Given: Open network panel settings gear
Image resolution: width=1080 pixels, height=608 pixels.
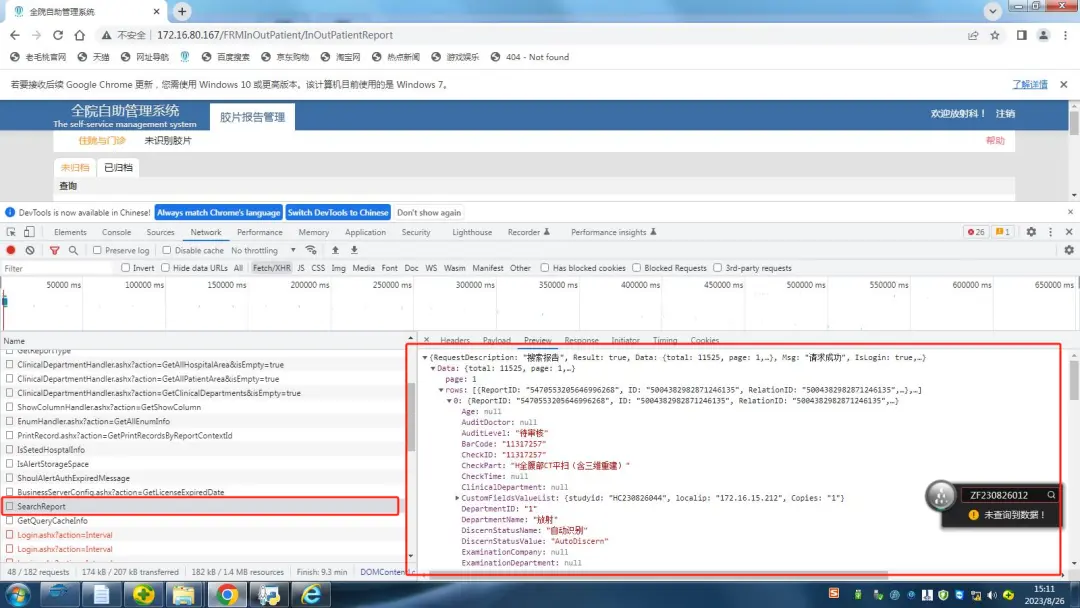Looking at the screenshot, I should tap(1069, 250).
